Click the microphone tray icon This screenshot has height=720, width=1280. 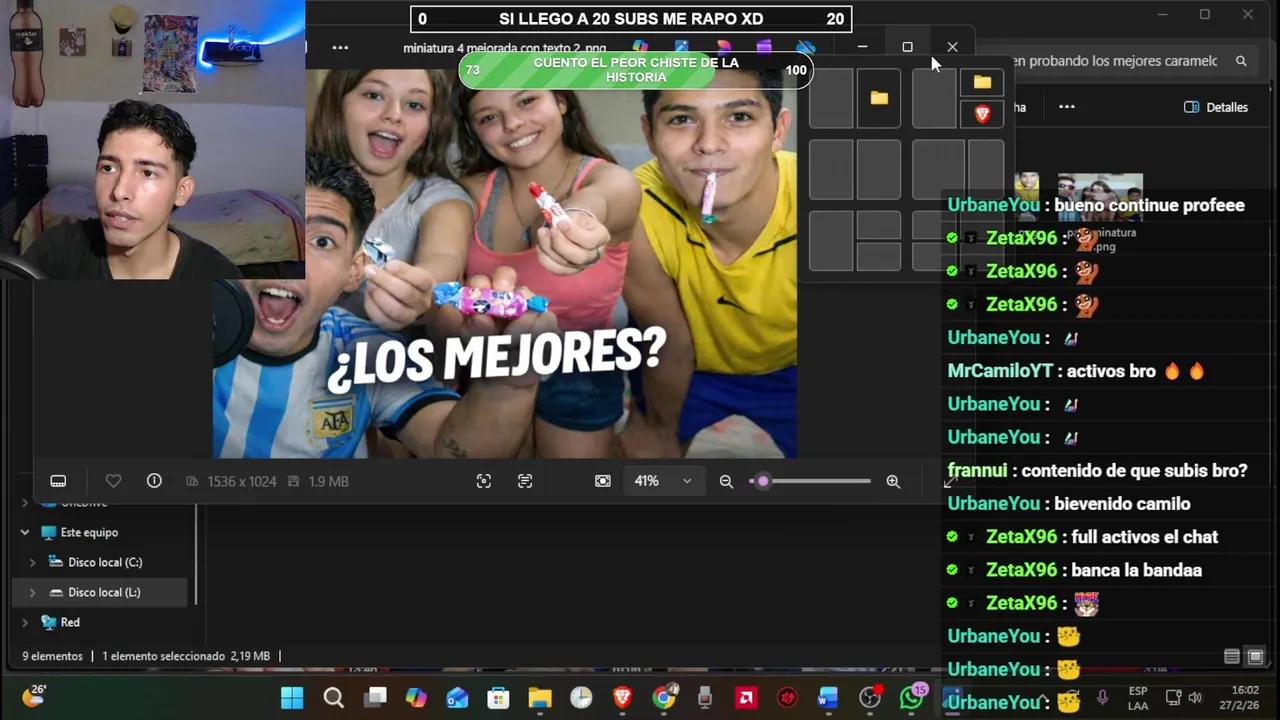[1102, 698]
